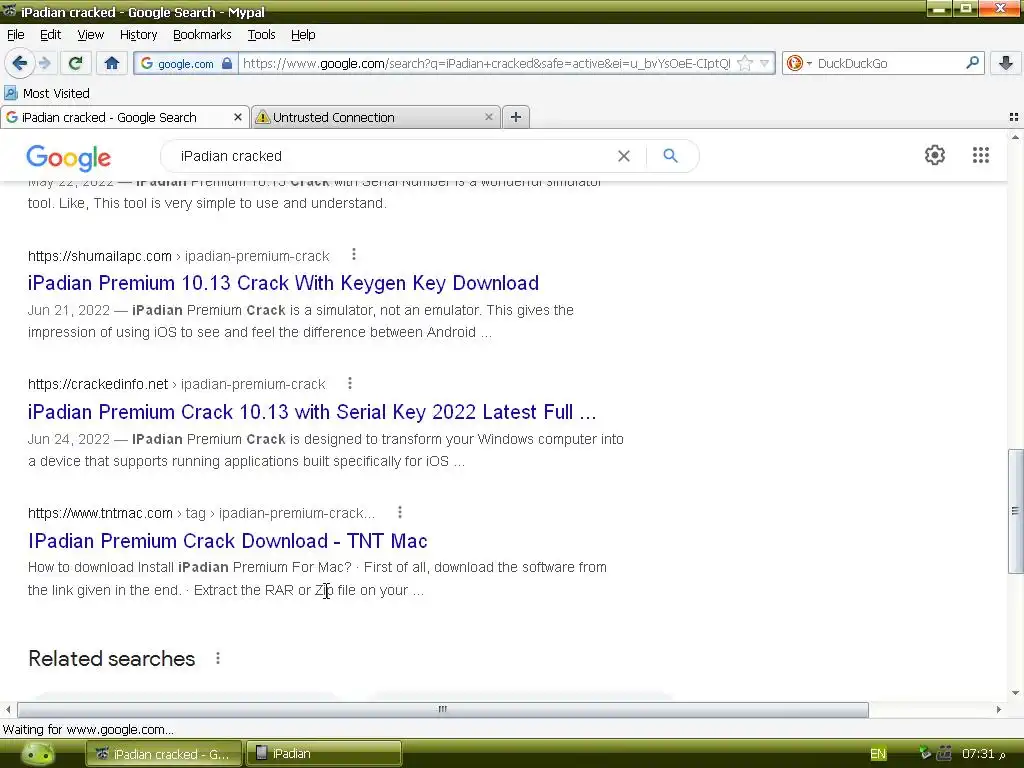Open the Bookmarks menu
Image resolution: width=1024 pixels, height=768 pixels.
pyautogui.click(x=202, y=35)
